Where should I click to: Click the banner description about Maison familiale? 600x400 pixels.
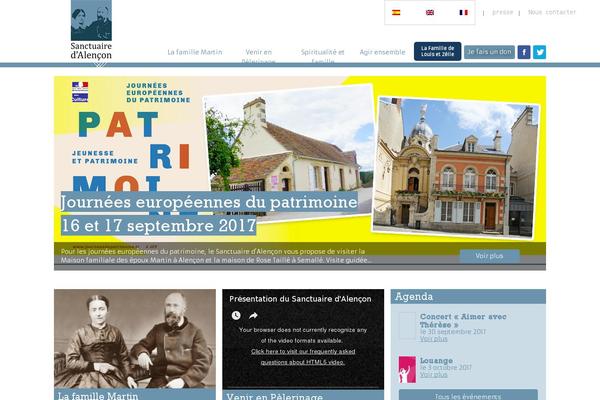(216, 256)
